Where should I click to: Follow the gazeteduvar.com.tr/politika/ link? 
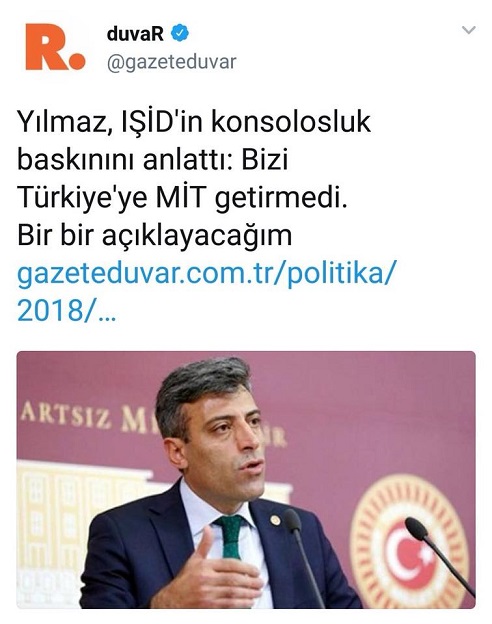pos(207,273)
